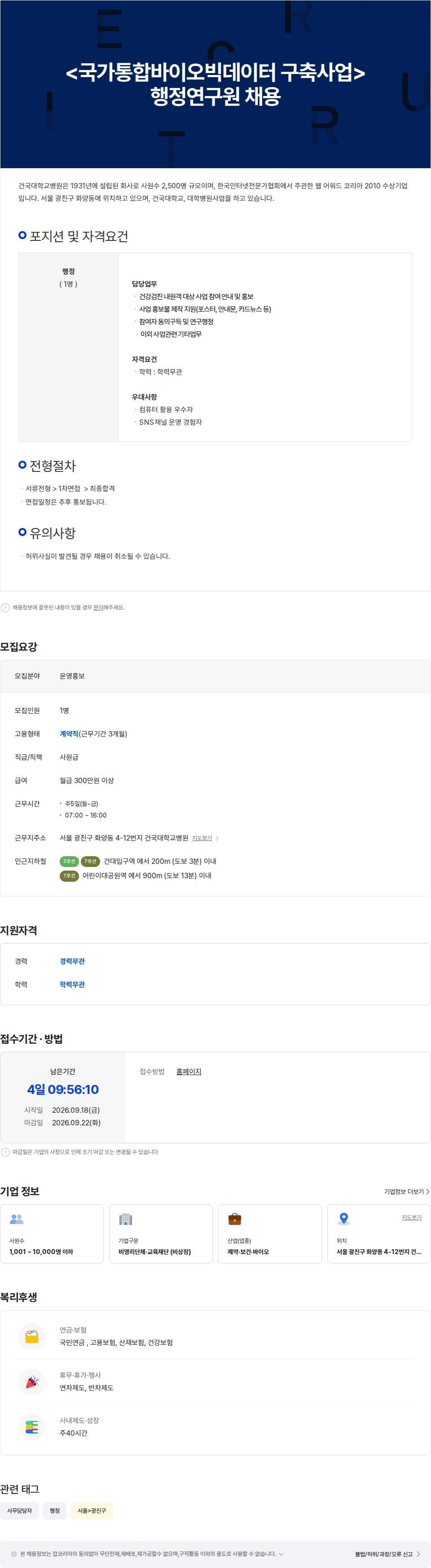The image size is (431, 1568).
Task: Click the SNS채널 운영 경험자 preference line
Action: 170,422
